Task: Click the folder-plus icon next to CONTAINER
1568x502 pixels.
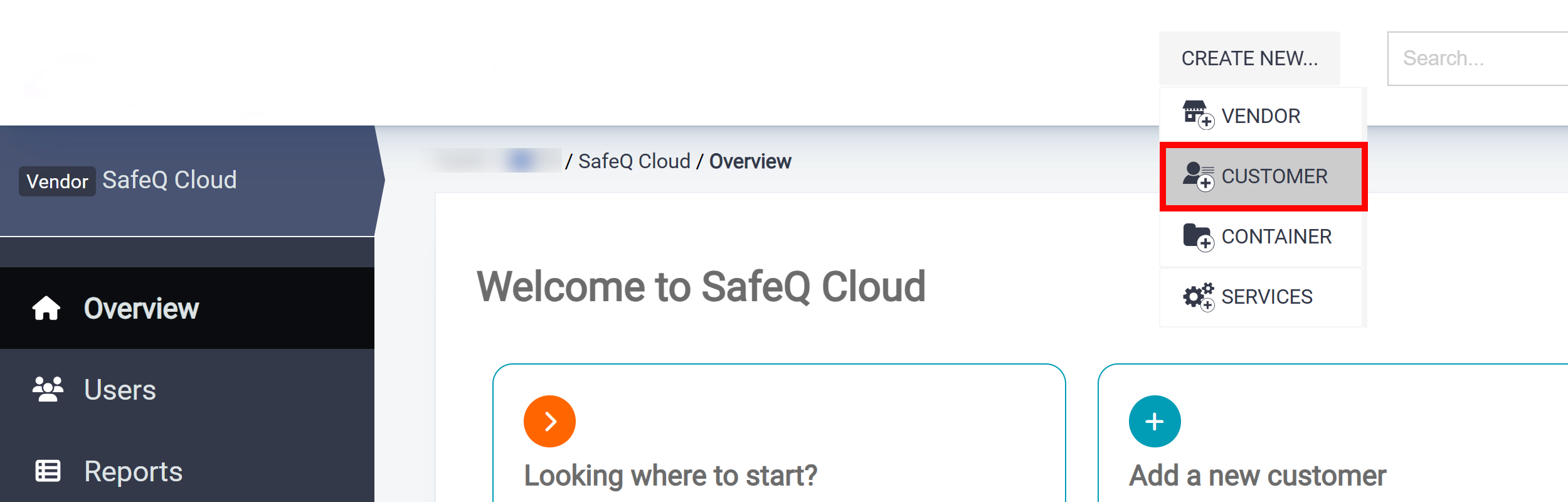Action: (x=1197, y=237)
